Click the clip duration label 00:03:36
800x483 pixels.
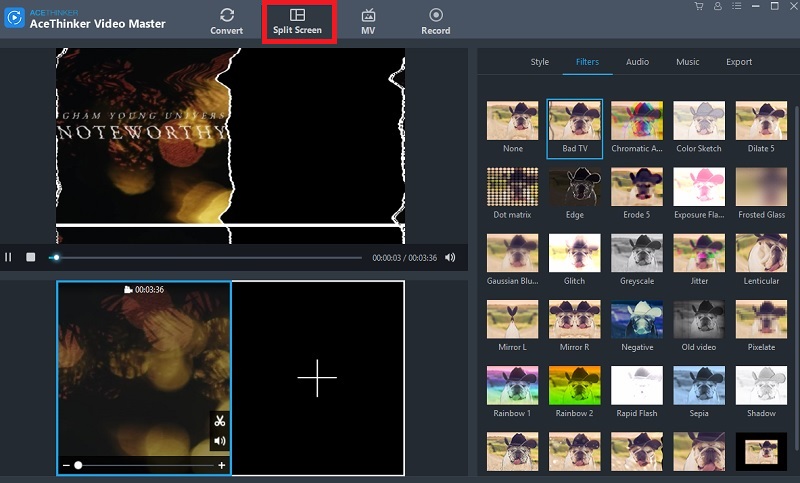(144, 289)
